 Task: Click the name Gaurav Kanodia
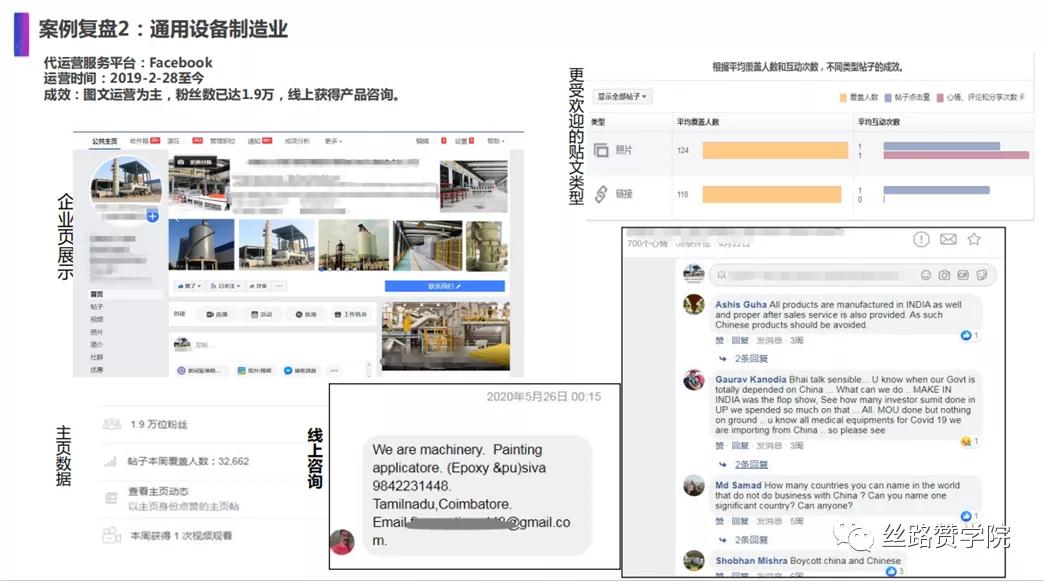[750, 380]
